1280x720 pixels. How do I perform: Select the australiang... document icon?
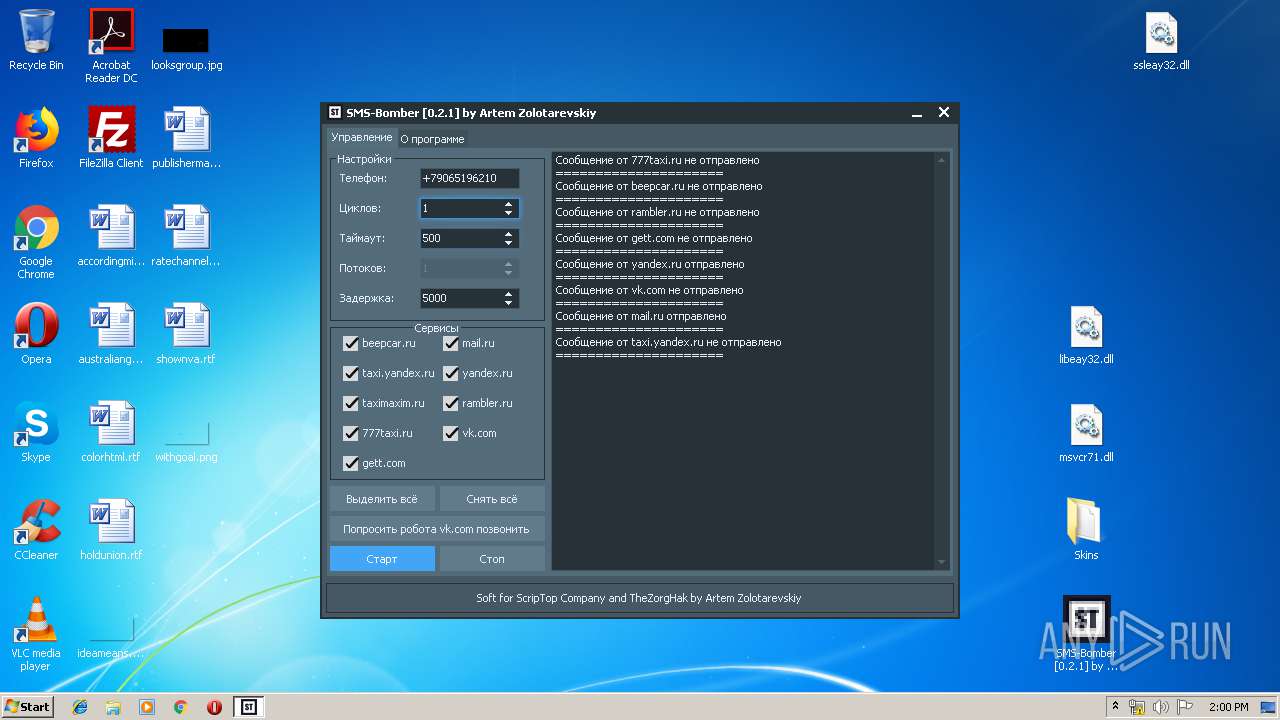tap(111, 334)
